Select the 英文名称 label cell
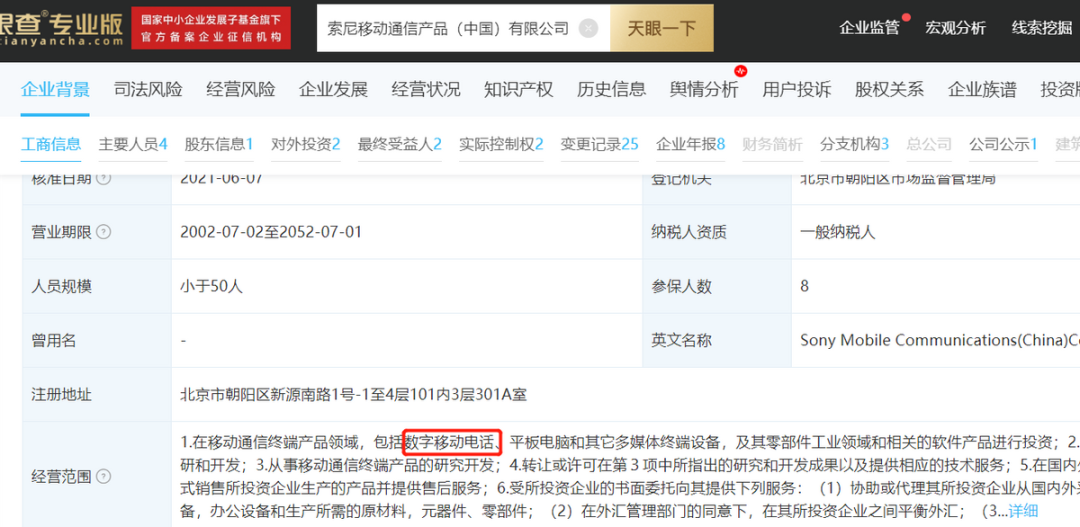The width and height of the screenshot is (1080, 527). click(x=717, y=340)
